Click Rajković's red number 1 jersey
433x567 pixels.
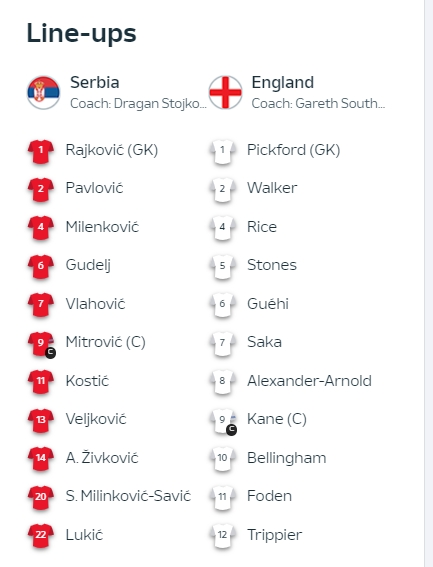tap(41, 151)
